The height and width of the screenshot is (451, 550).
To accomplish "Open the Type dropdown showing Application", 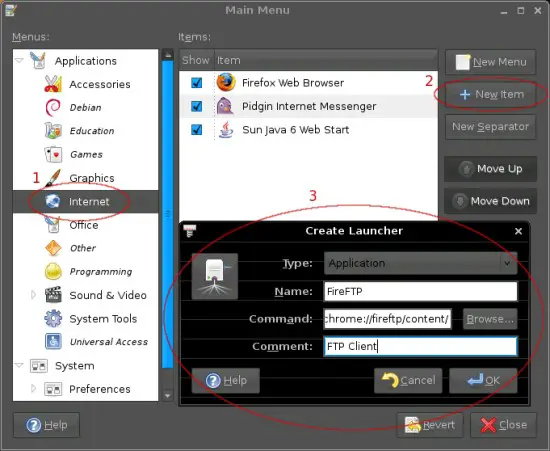I will coord(420,263).
